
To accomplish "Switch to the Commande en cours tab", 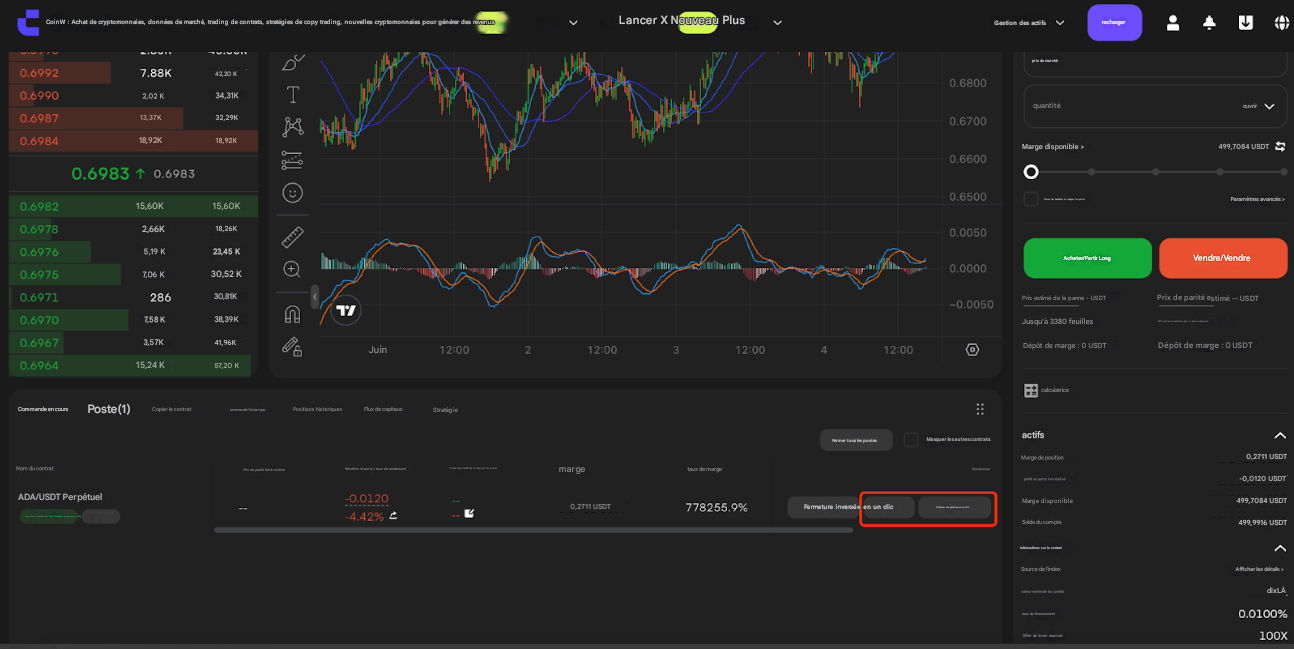I will 43,409.
